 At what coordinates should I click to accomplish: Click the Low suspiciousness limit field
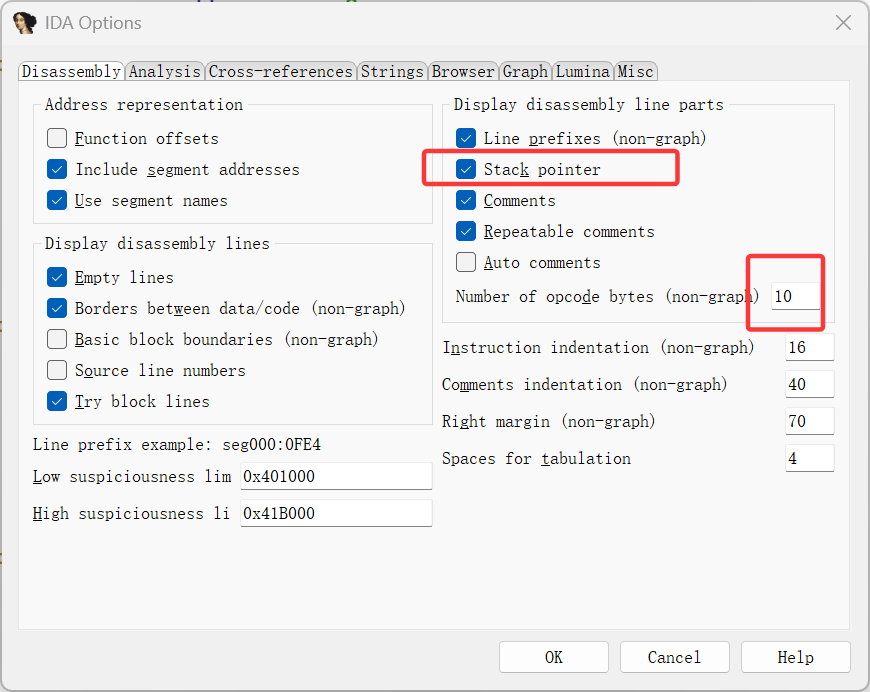click(336, 476)
